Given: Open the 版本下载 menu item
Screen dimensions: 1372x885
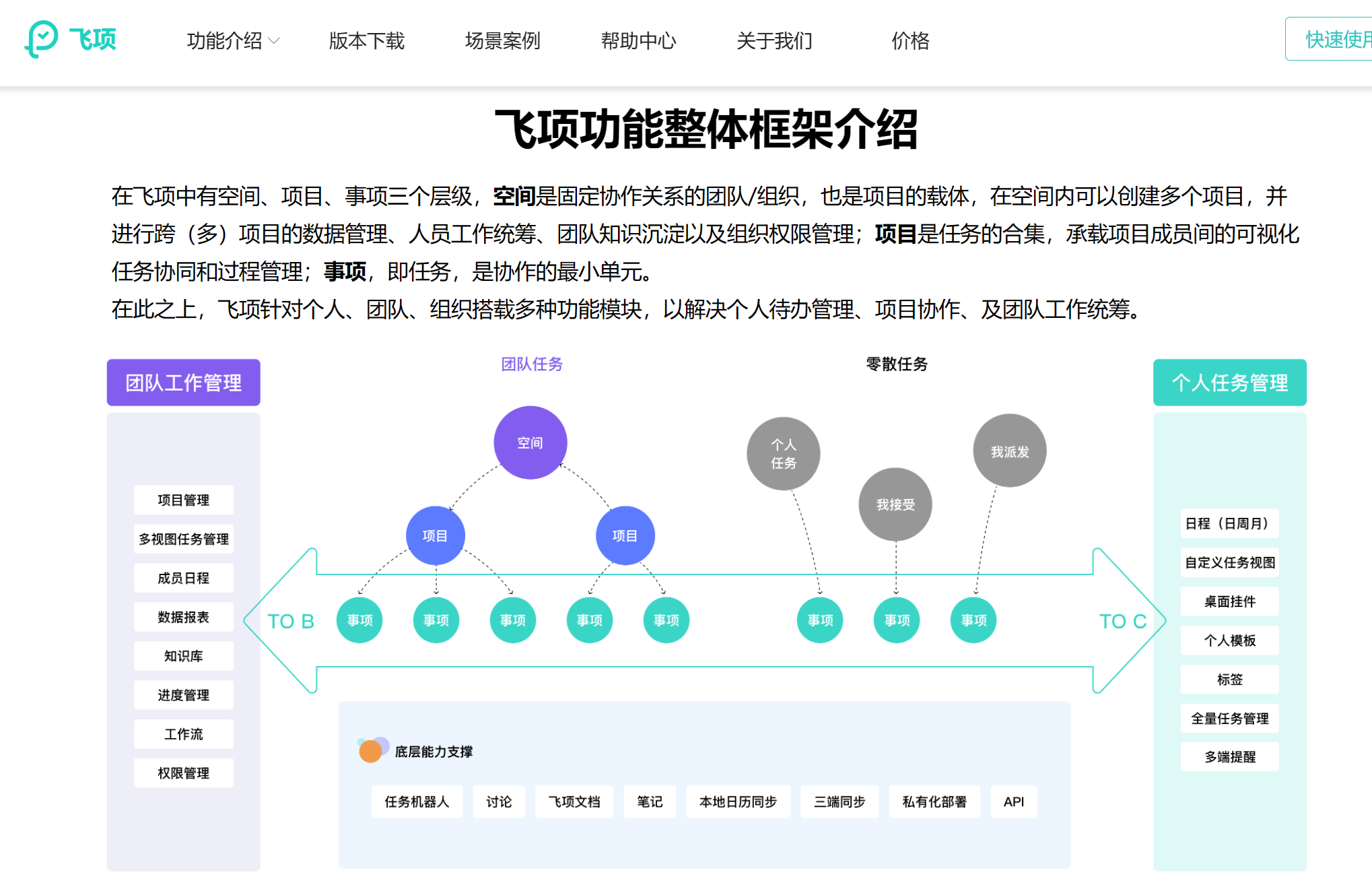Looking at the screenshot, I should [x=366, y=41].
